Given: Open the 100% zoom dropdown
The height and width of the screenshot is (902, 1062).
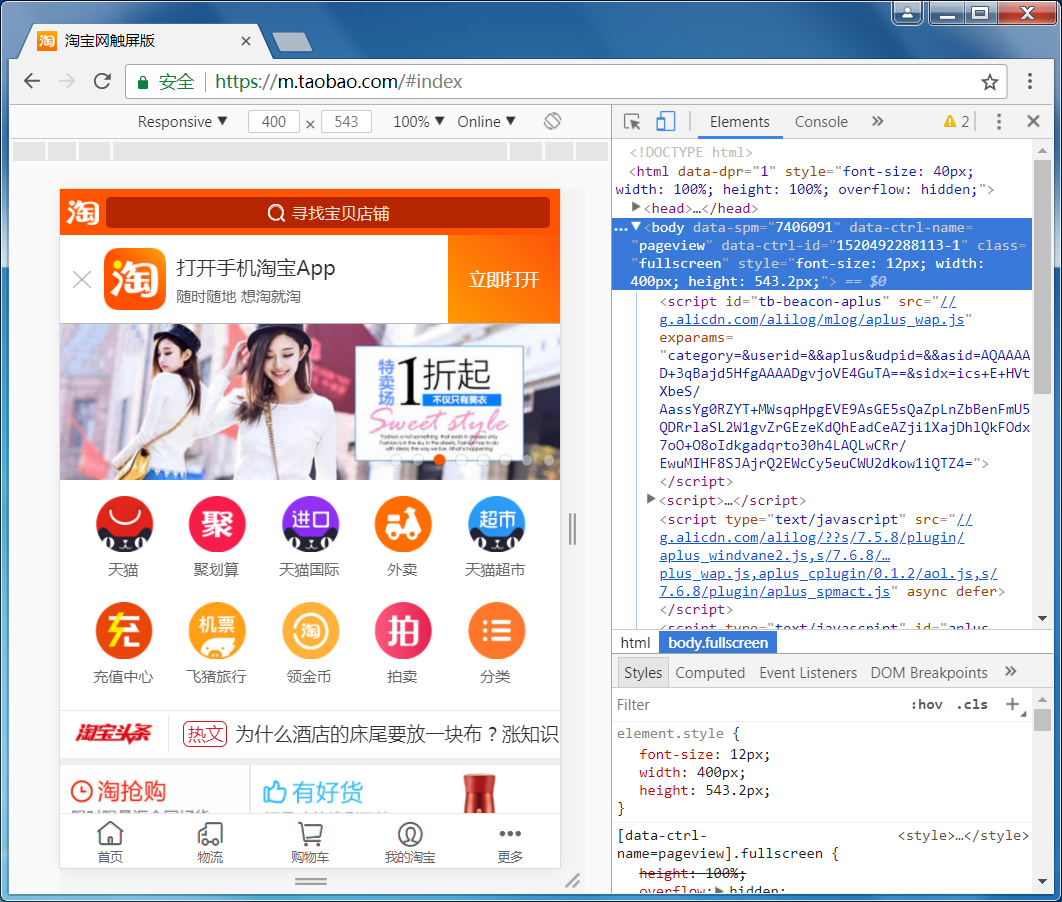Looking at the screenshot, I should tap(419, 122).
